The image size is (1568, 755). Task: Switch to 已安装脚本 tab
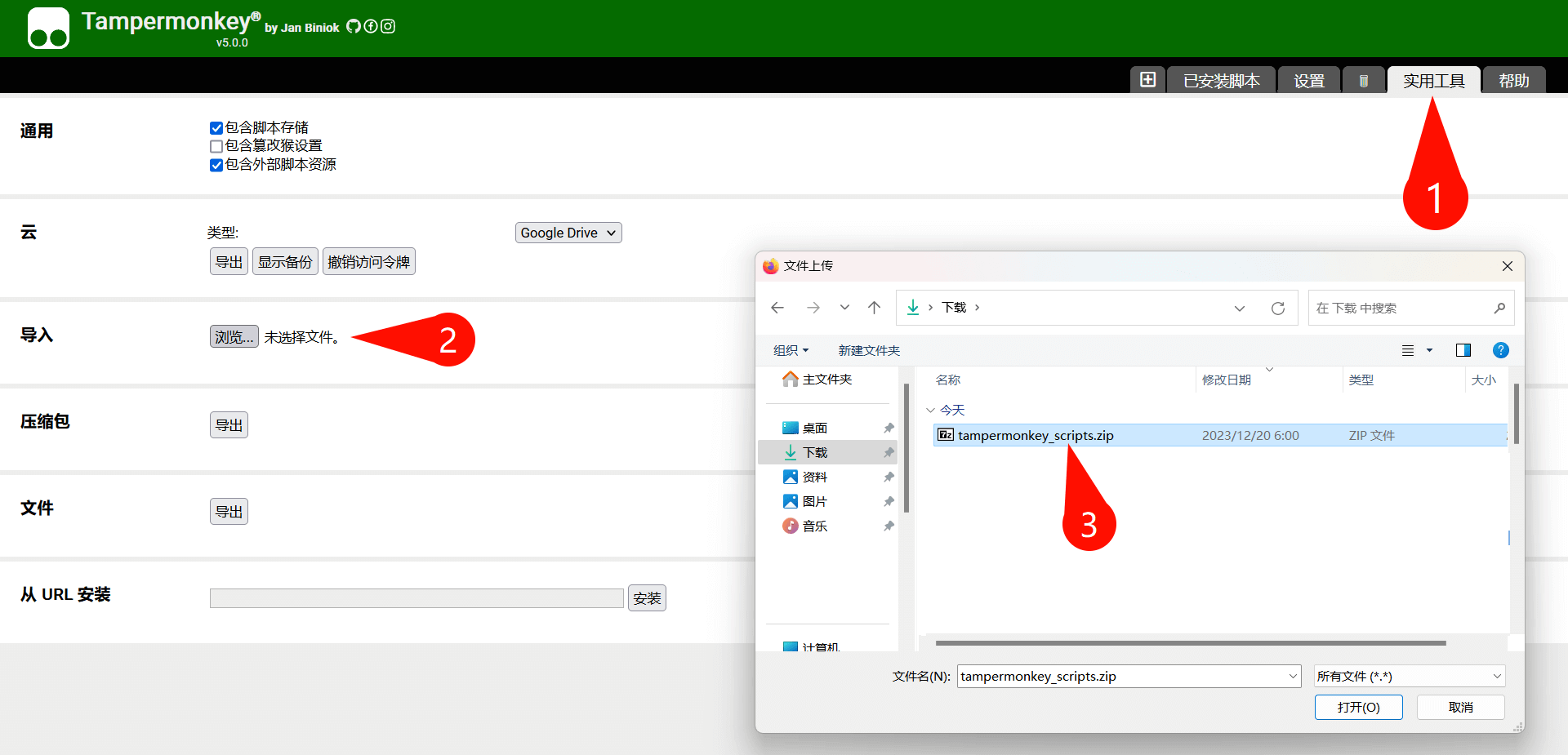point(1222,81)
